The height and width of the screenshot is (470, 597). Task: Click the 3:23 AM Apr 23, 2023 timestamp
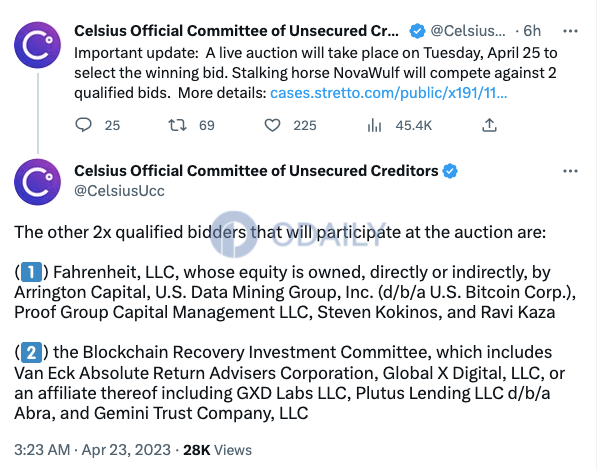point(93,450)
